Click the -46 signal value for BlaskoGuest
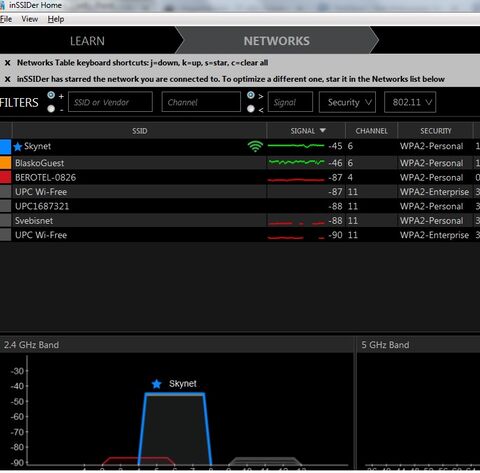480x473 pixels. pyautogui.click(x=335, y=163)
